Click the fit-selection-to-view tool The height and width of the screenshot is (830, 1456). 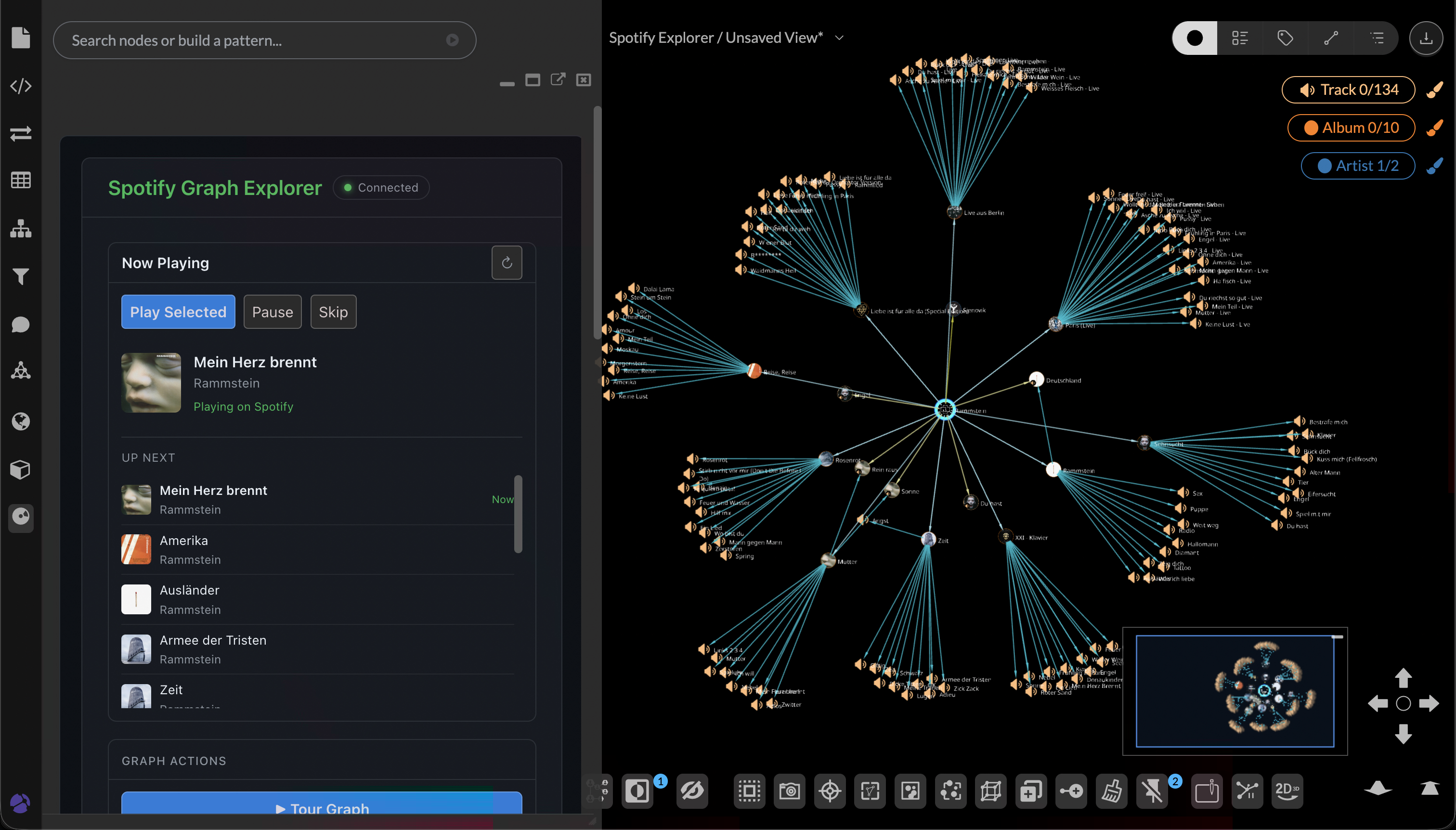(870, 791)
